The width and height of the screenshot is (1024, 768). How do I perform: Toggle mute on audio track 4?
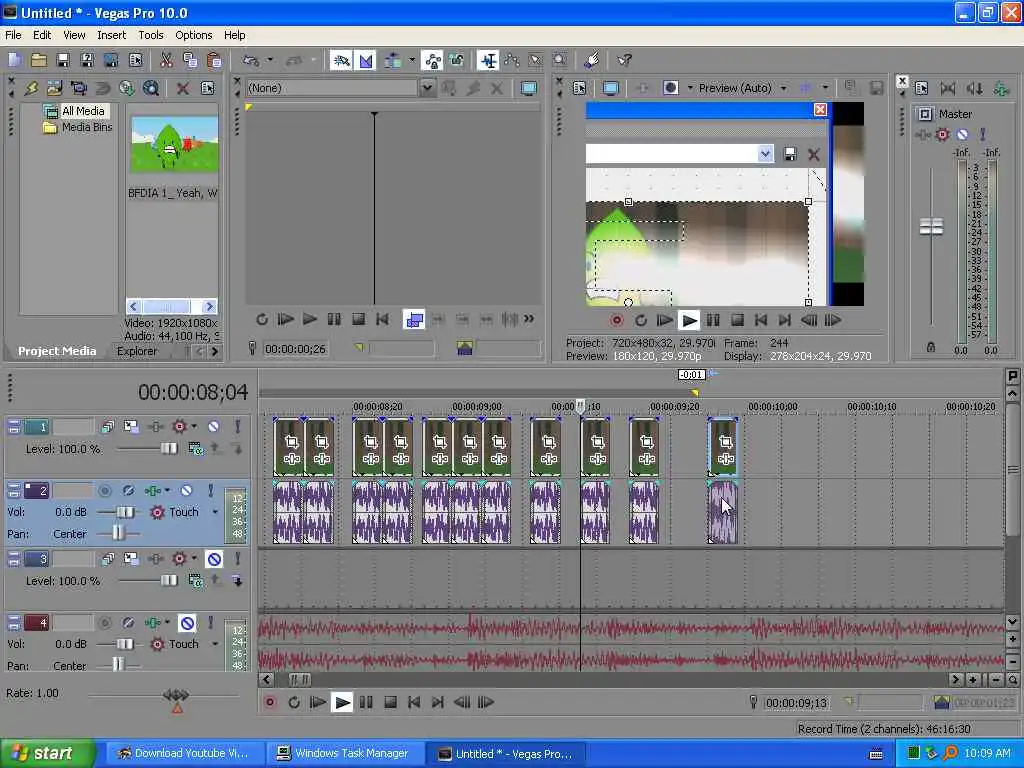(187, 623)
